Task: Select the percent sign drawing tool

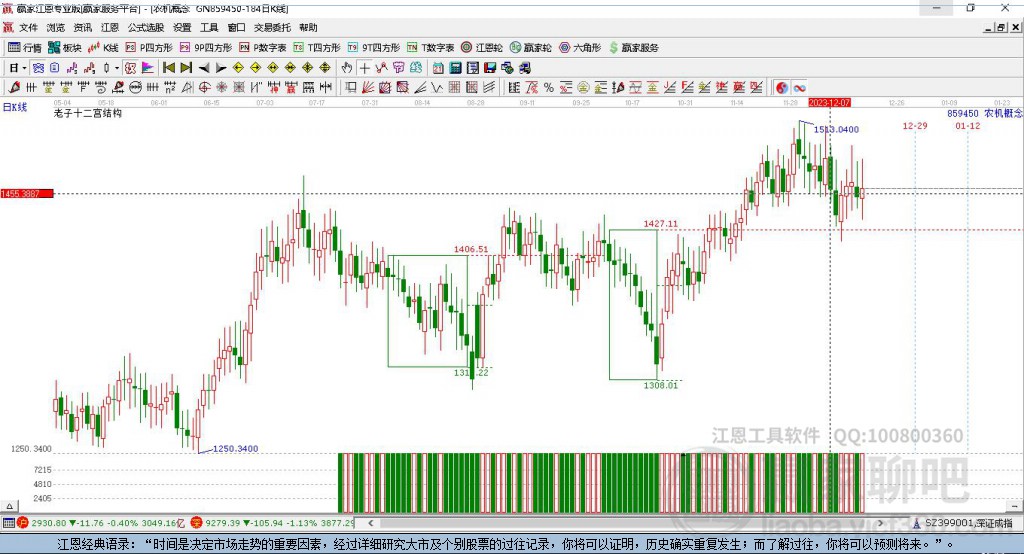Action: (x=548, y=88)
